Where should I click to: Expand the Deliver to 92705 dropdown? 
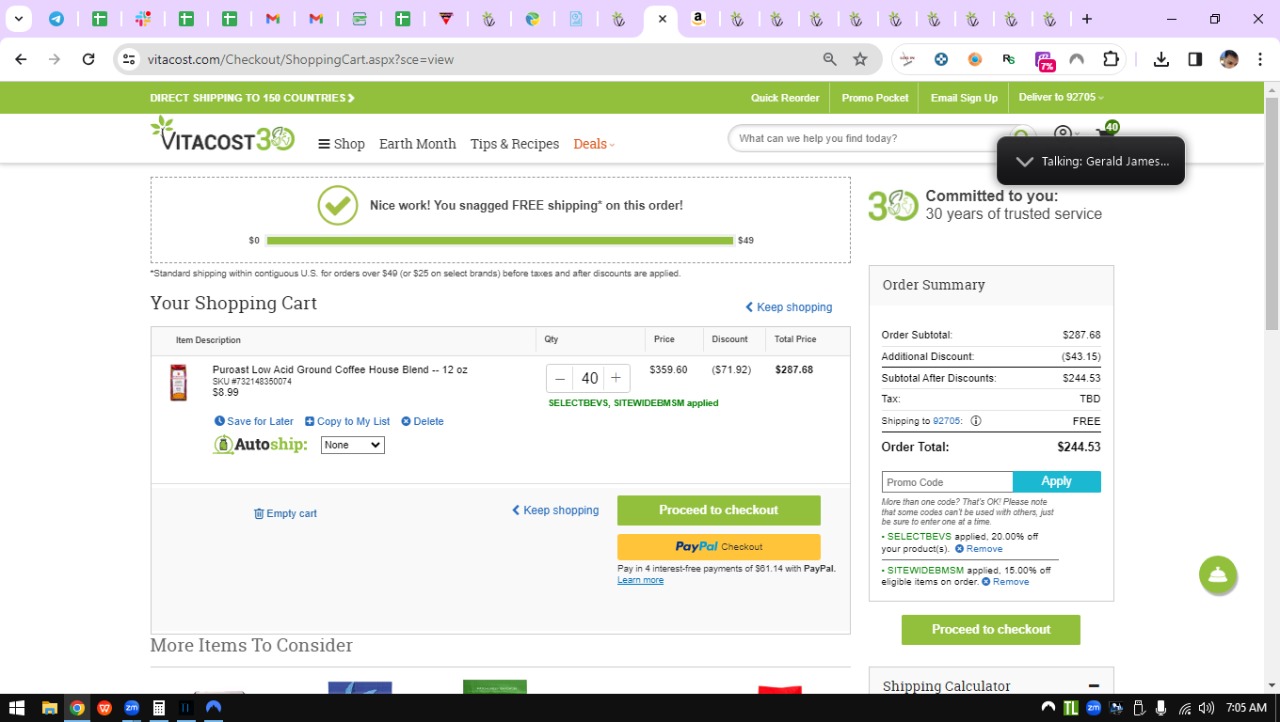click(1061, 97)
